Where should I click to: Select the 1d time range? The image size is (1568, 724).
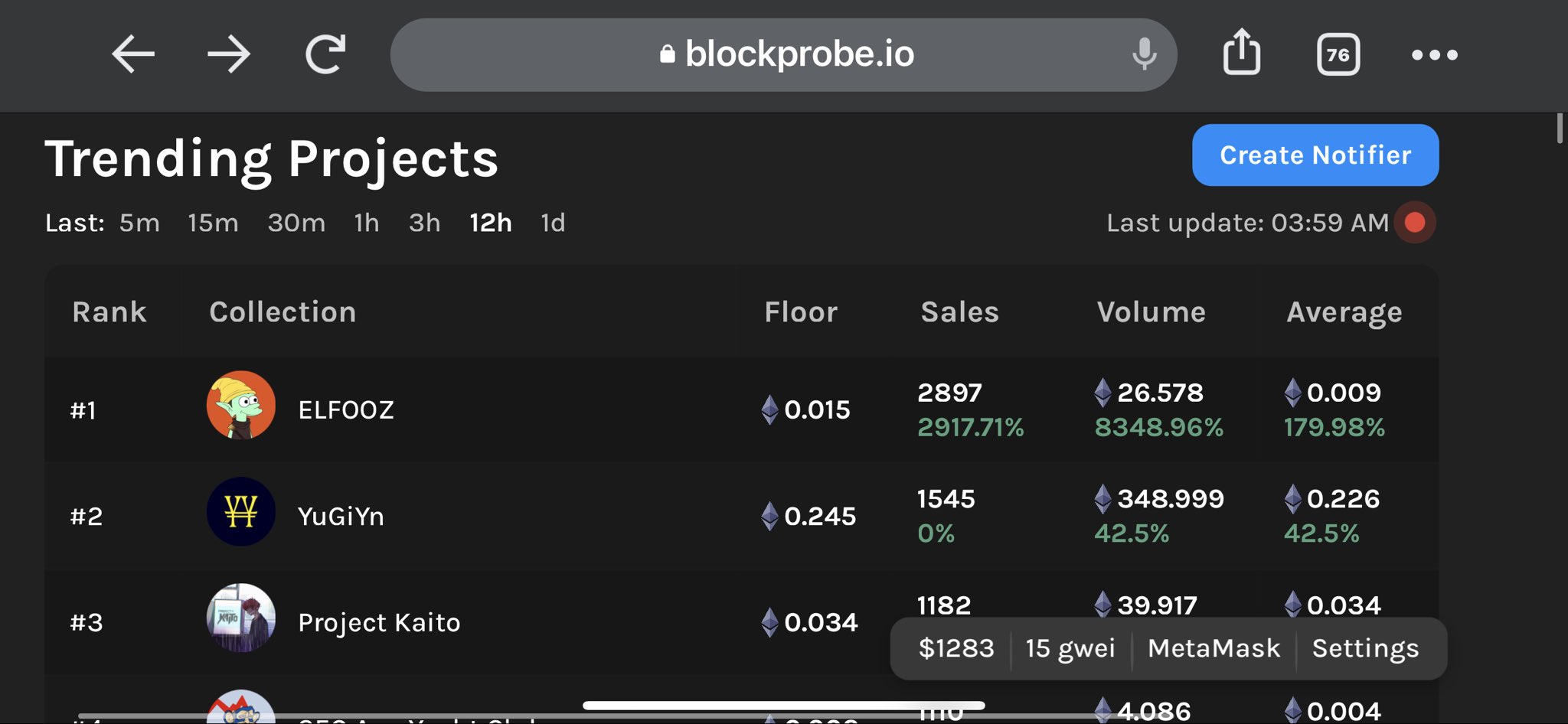(x=553, y=223)
